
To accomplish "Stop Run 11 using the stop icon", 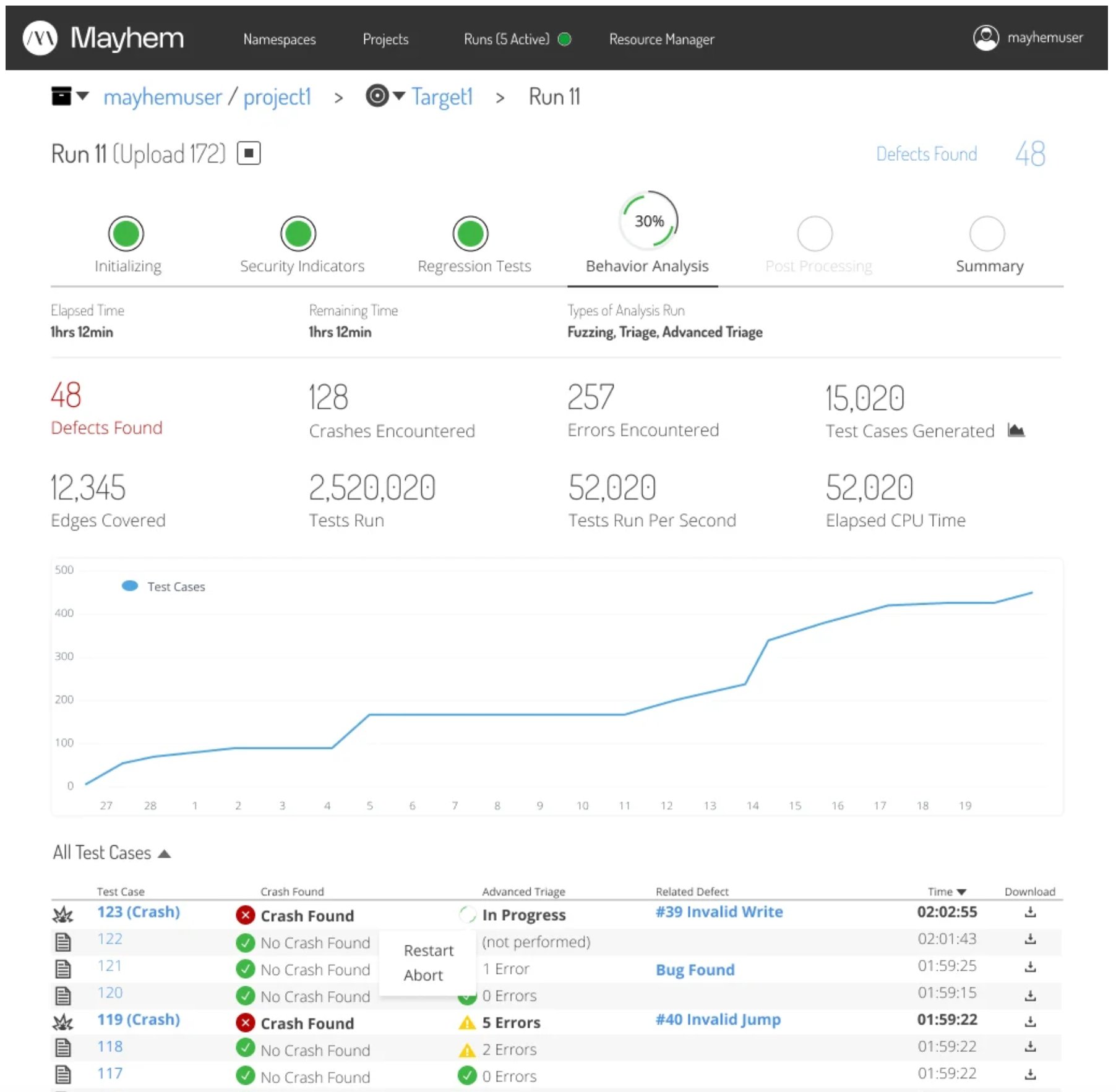I will [248, 153].
